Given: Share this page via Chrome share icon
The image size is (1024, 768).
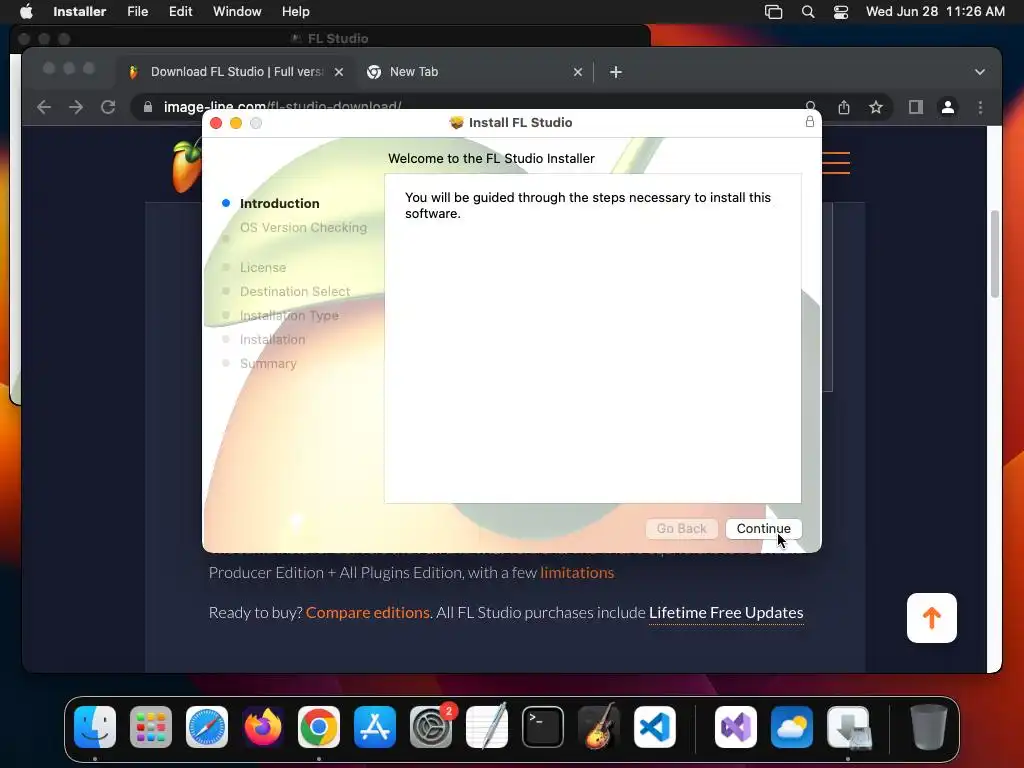Looking at the screenshot, I should pos(844,107).
